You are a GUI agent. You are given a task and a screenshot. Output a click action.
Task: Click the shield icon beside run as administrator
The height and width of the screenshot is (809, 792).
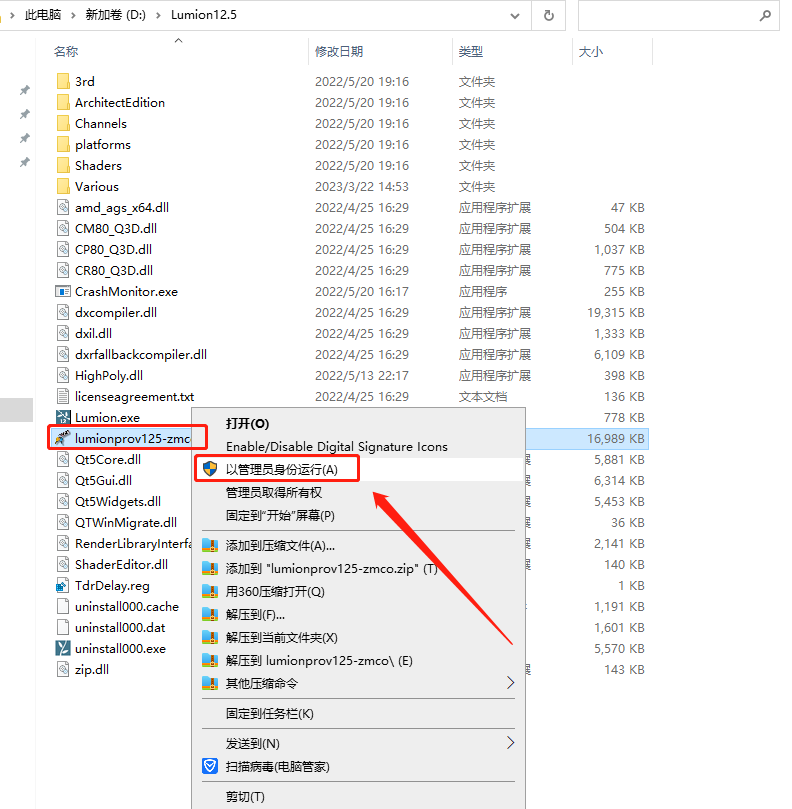pos(210,469)
